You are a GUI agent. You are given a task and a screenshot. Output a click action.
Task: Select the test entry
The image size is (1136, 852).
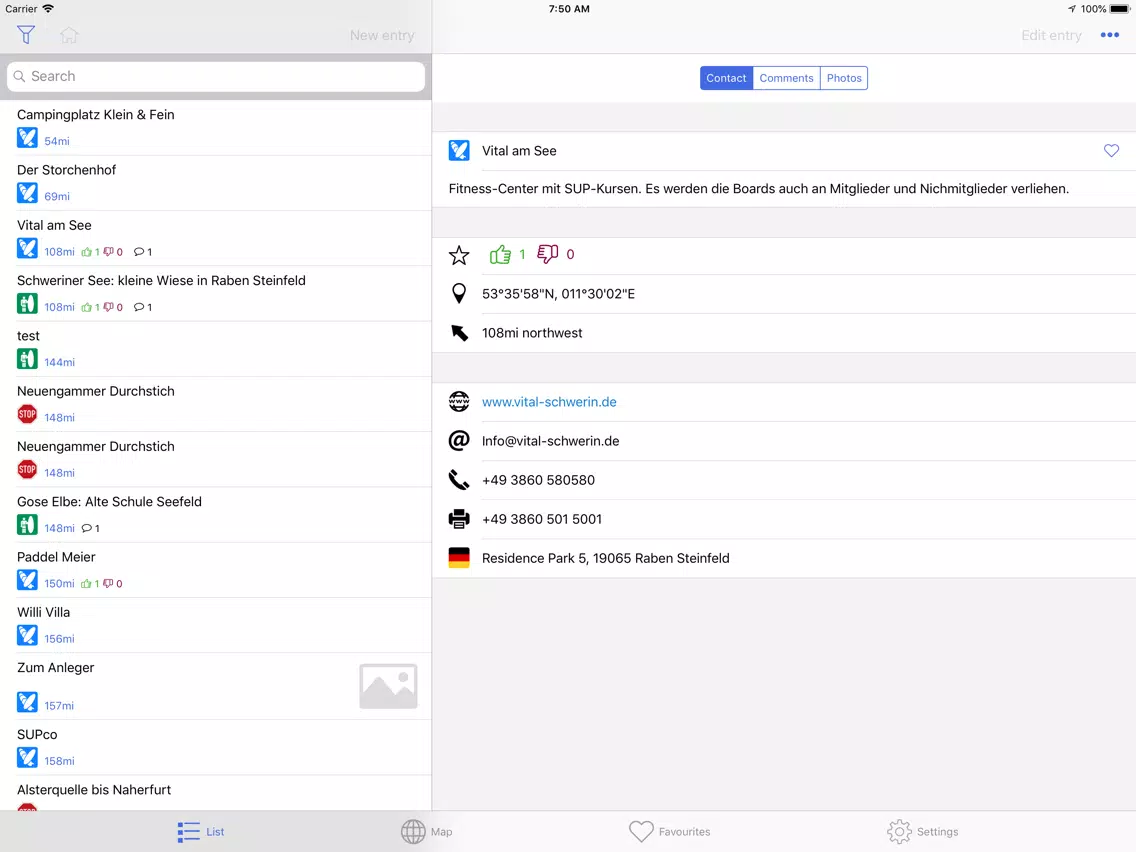pos(216,348)
